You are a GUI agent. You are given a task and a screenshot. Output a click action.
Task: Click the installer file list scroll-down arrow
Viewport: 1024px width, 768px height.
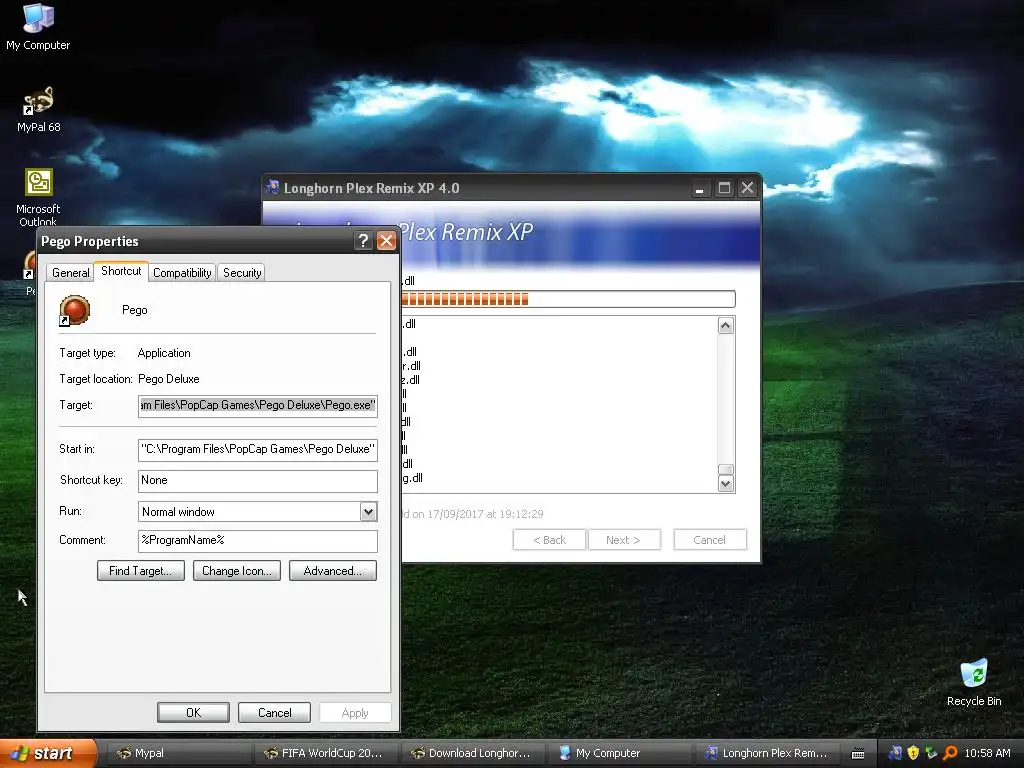726,484
